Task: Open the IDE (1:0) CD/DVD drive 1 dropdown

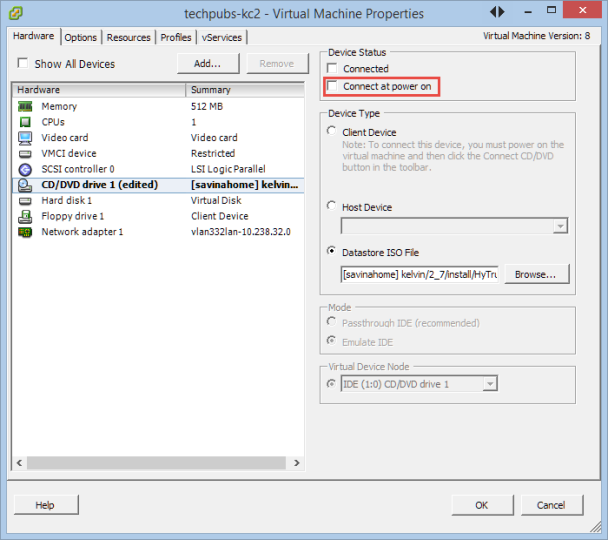Action: 490,384
